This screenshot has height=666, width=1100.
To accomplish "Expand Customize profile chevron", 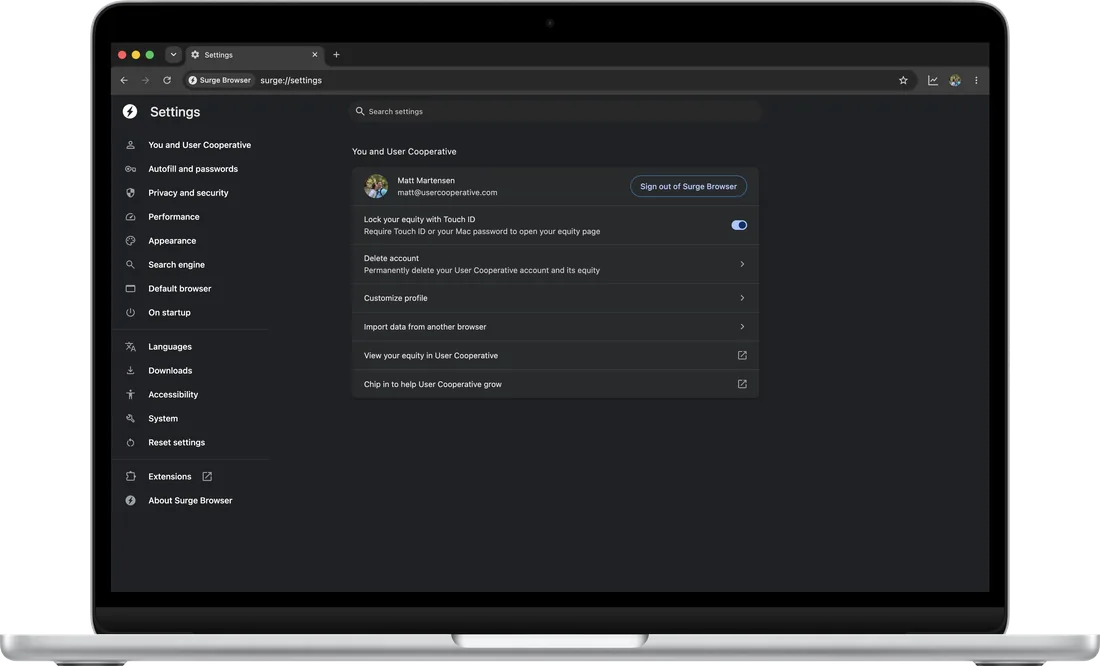I will point(742,298).
